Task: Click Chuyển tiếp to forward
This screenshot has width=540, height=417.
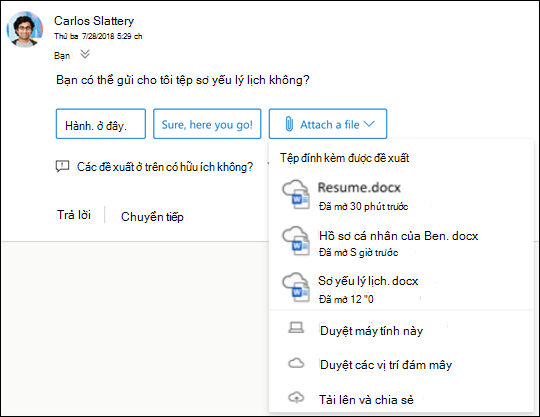Action: tap(152, 217)
